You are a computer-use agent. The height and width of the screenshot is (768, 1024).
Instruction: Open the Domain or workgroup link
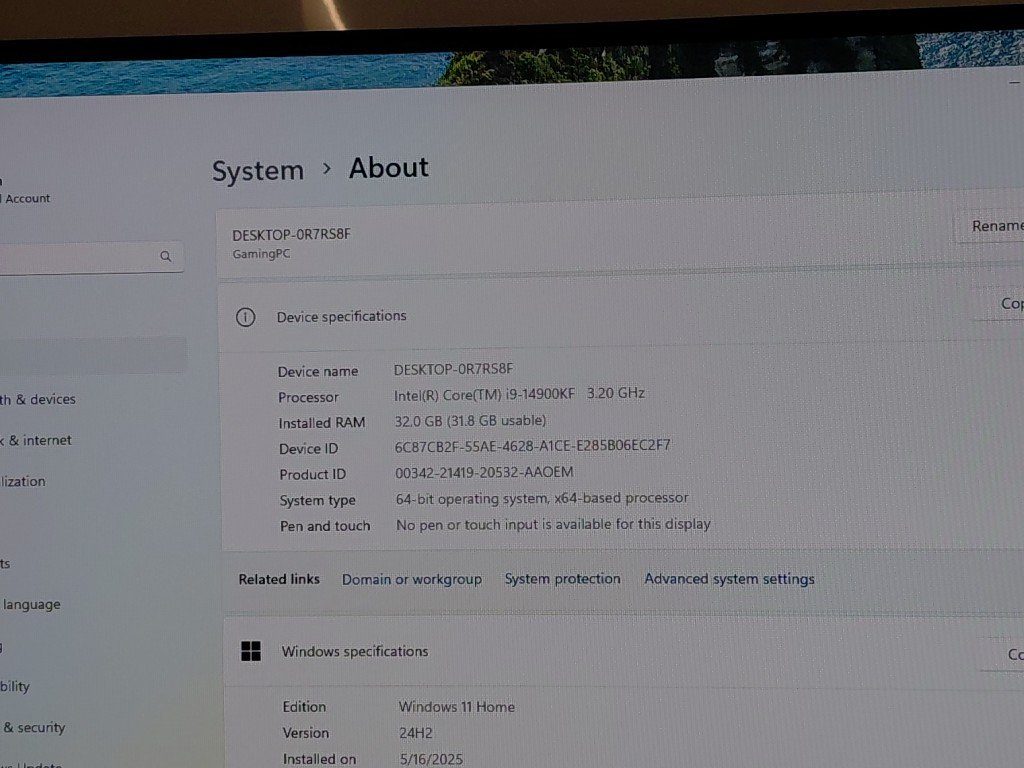[411, 579]
